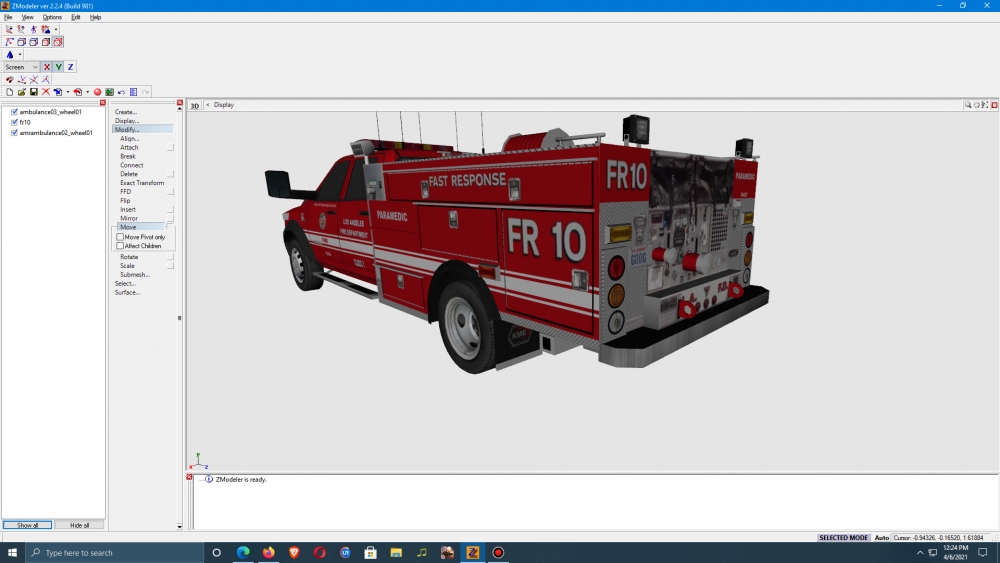
Task: Click the blue import arrow icon
Action: click(58, 92)
